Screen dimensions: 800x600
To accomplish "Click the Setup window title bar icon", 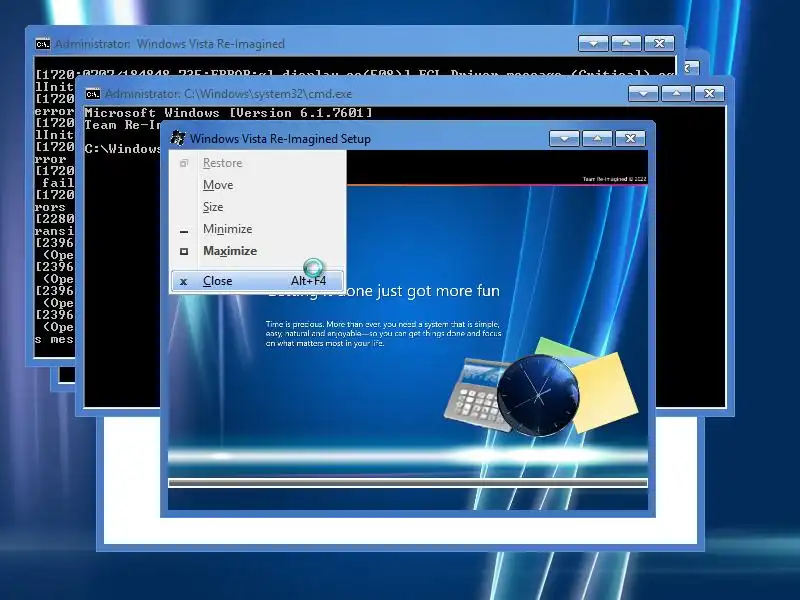I will [x=178, y=138].
